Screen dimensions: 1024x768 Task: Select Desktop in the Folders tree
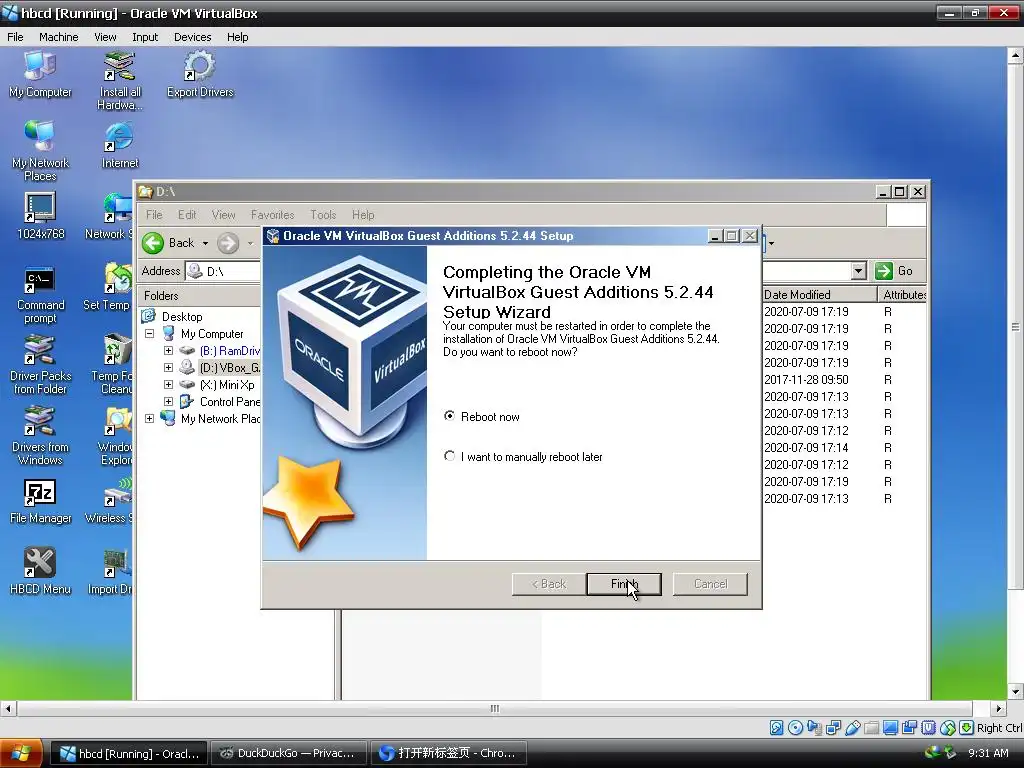tap(182, 317)
